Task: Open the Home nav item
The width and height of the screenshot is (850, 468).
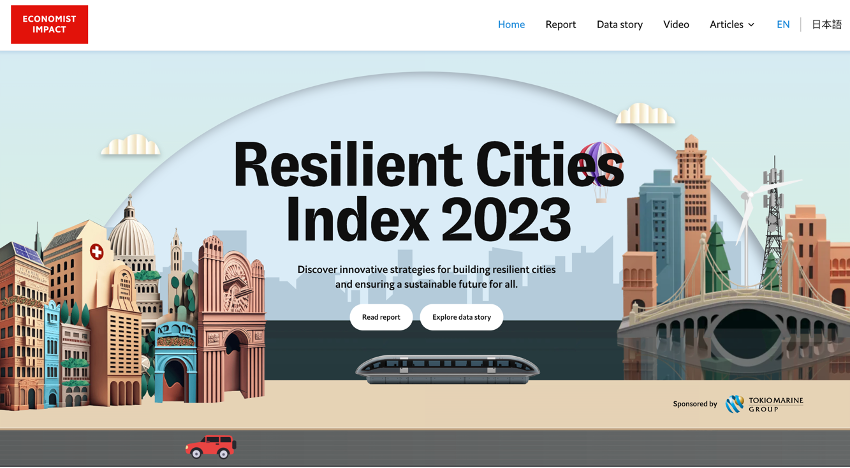Action: point(511,24)
